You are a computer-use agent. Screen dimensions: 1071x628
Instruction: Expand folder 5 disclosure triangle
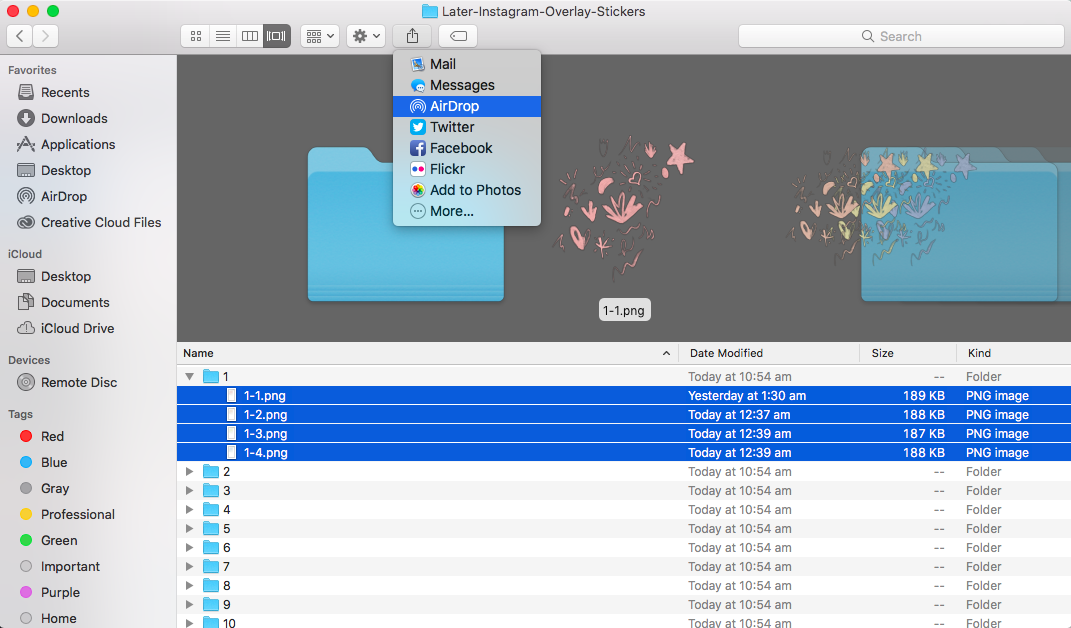coord(189,529)
